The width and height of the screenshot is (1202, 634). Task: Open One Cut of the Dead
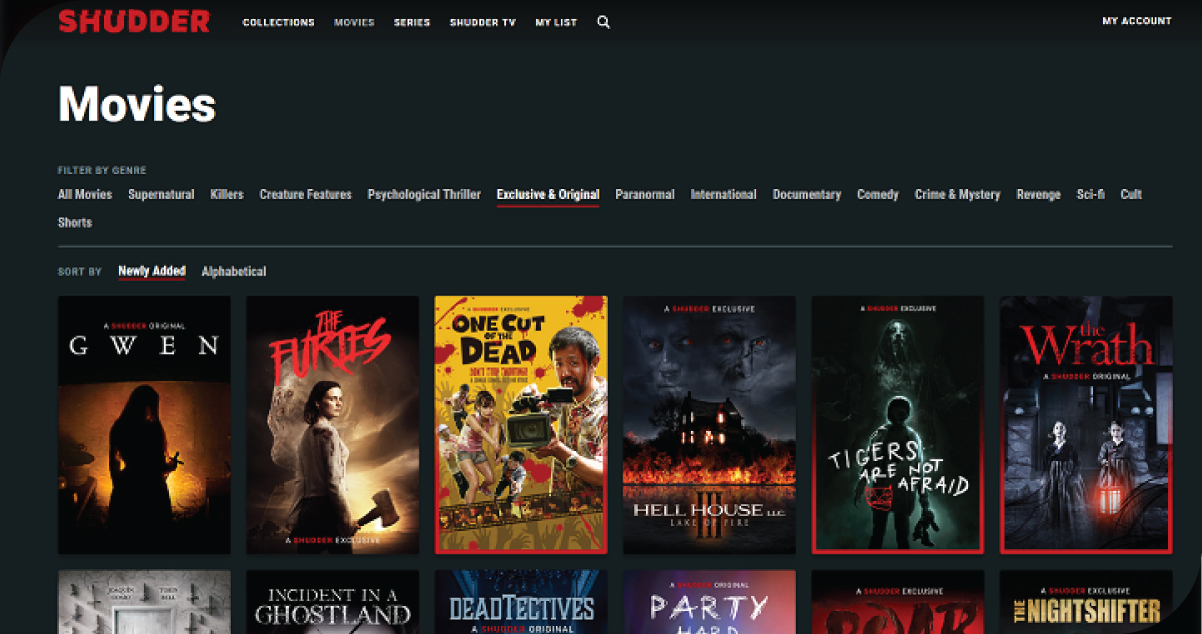(520, 425)
